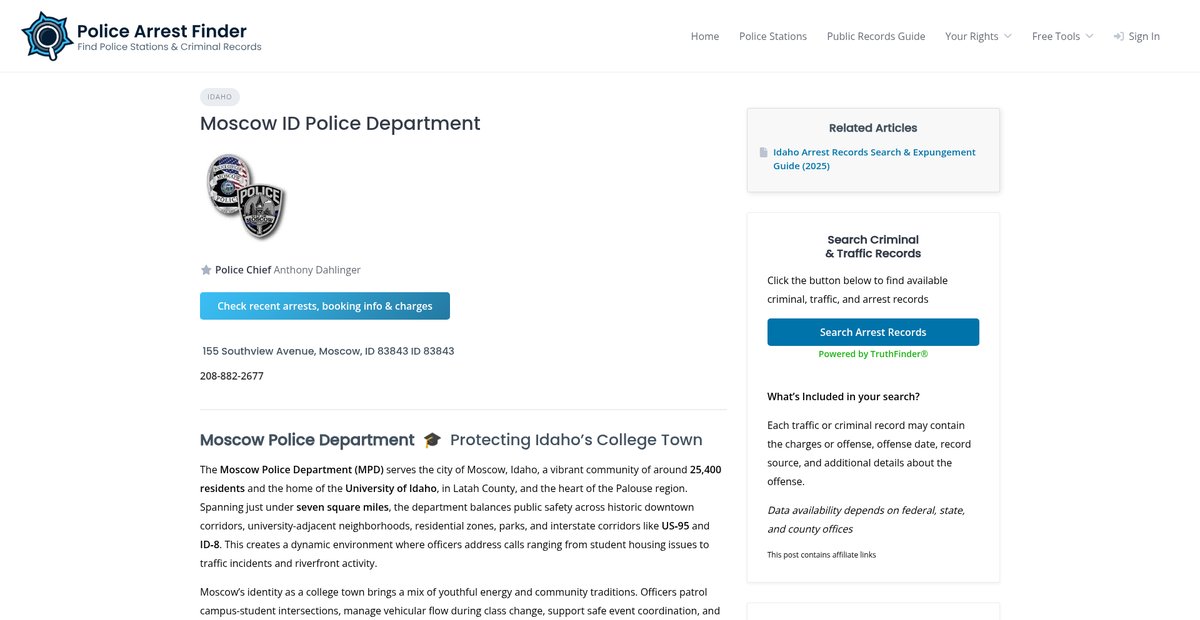Click the 155 Southview Avenue address text
The image size is (1200, 620).
point(328,351)
